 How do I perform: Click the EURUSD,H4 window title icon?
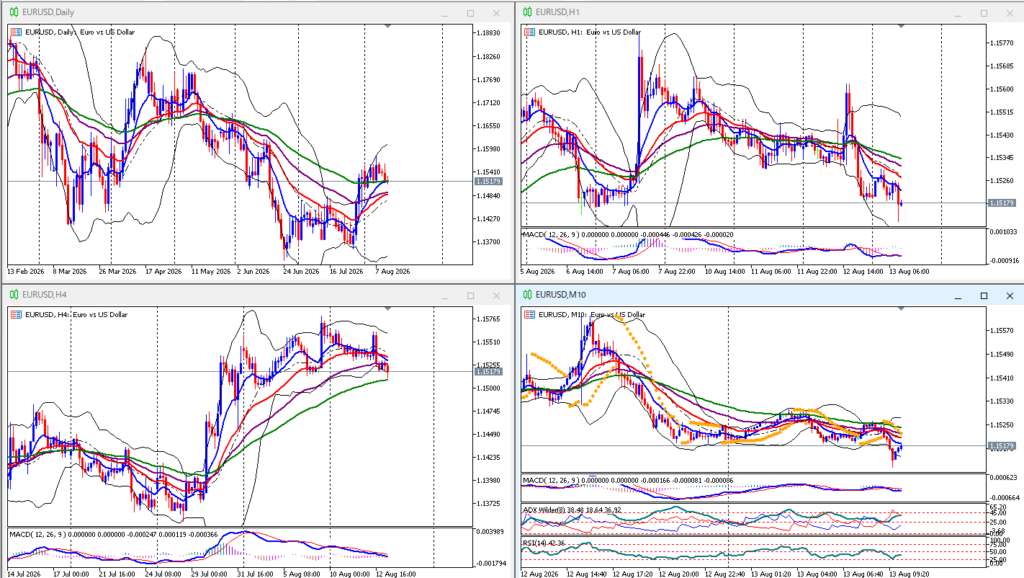point(14,295)
